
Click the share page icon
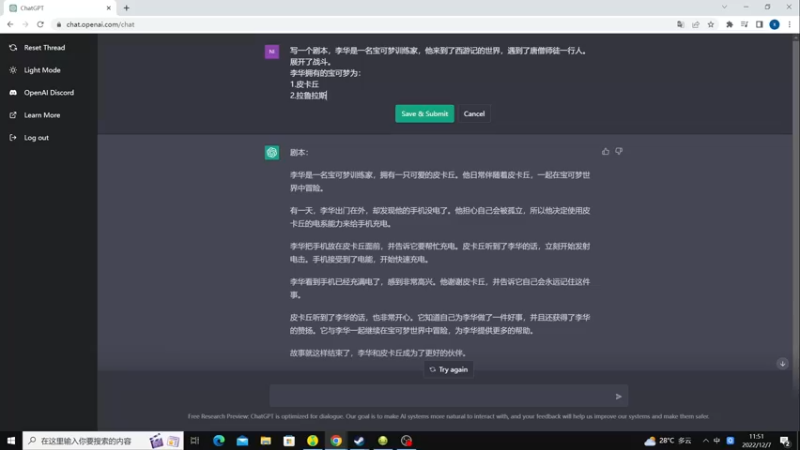click(695, 24)
